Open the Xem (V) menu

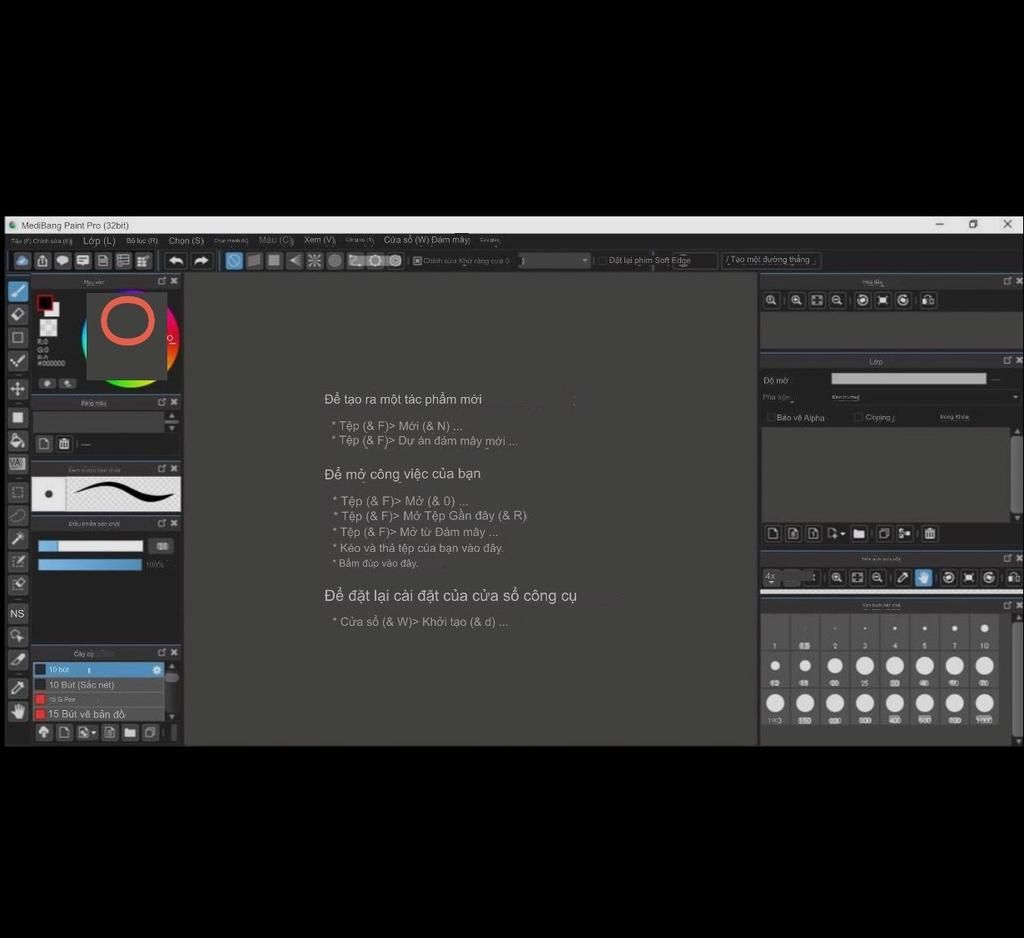point(319,240)
